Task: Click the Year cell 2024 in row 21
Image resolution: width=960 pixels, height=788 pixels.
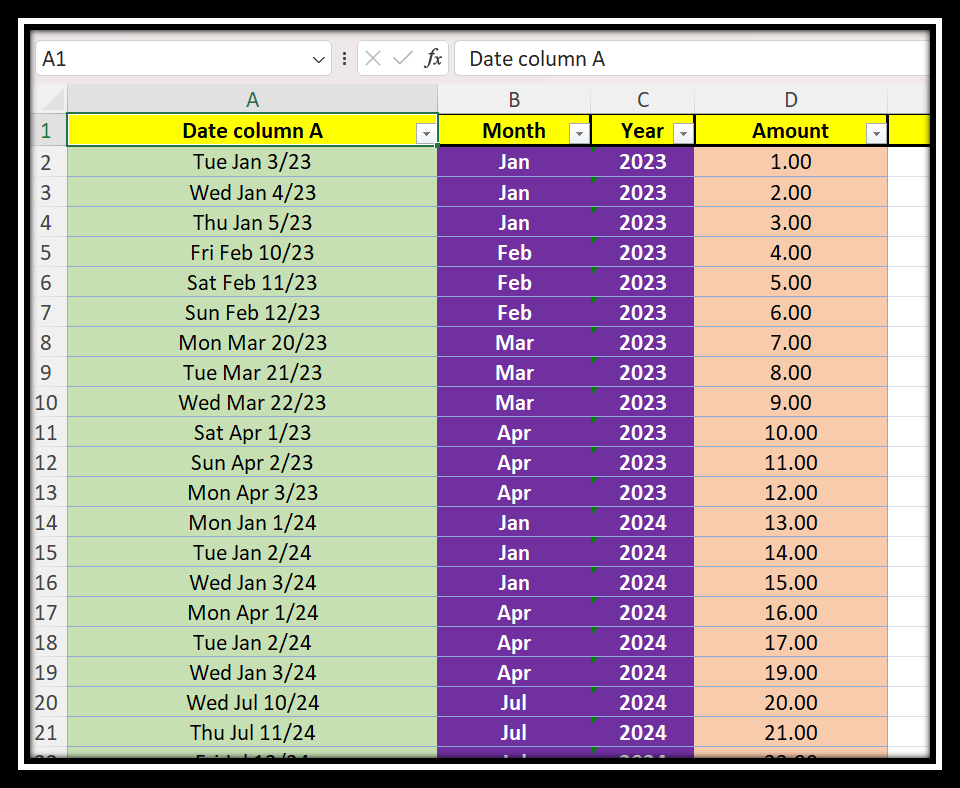Action: pos(643,732)
